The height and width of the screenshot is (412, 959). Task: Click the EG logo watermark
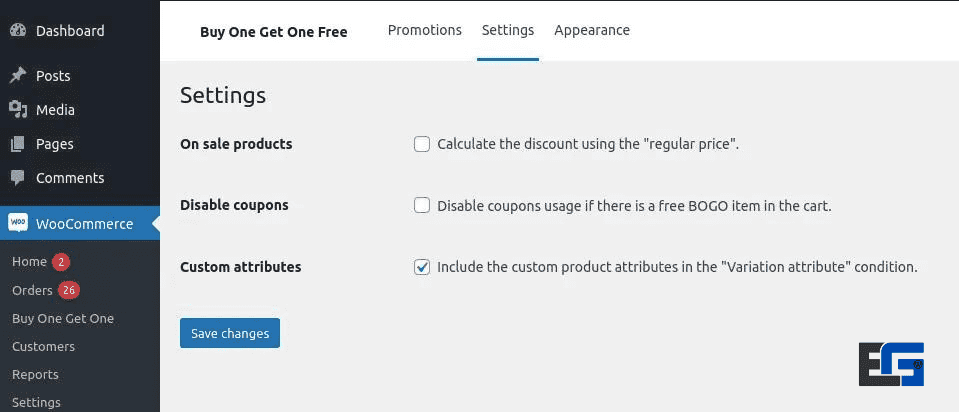(891, 364)
